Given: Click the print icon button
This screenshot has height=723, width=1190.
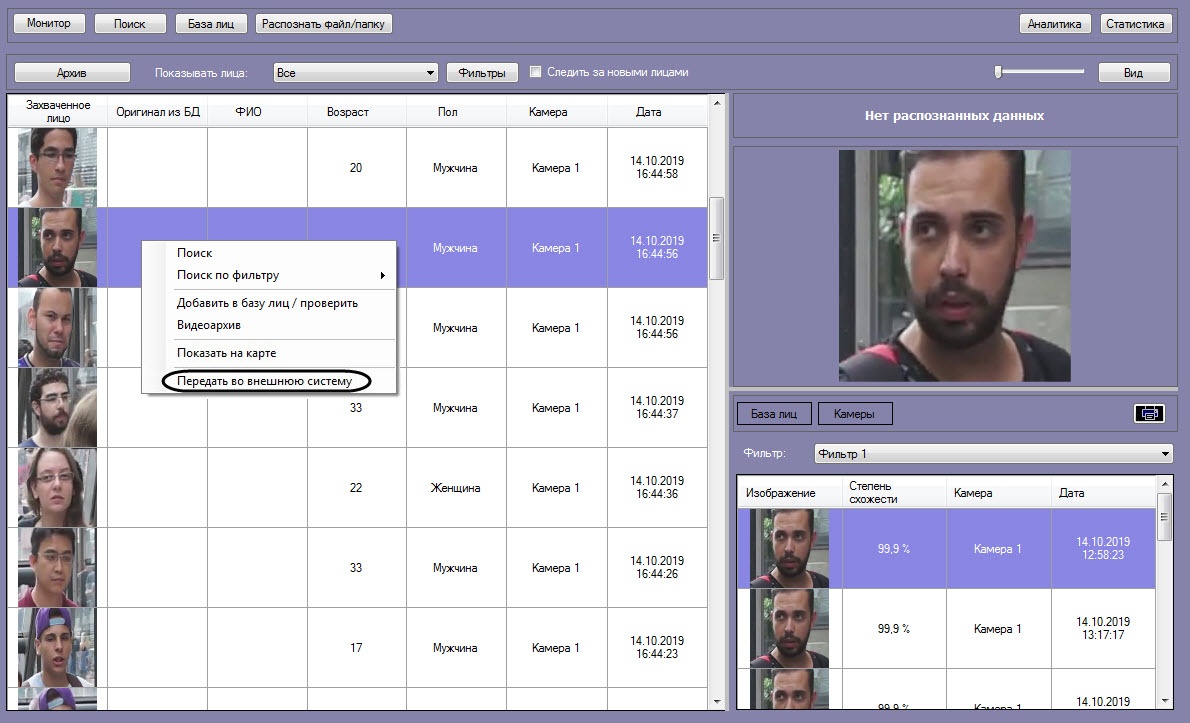Looking at the screenshot, I should 1149,413.
